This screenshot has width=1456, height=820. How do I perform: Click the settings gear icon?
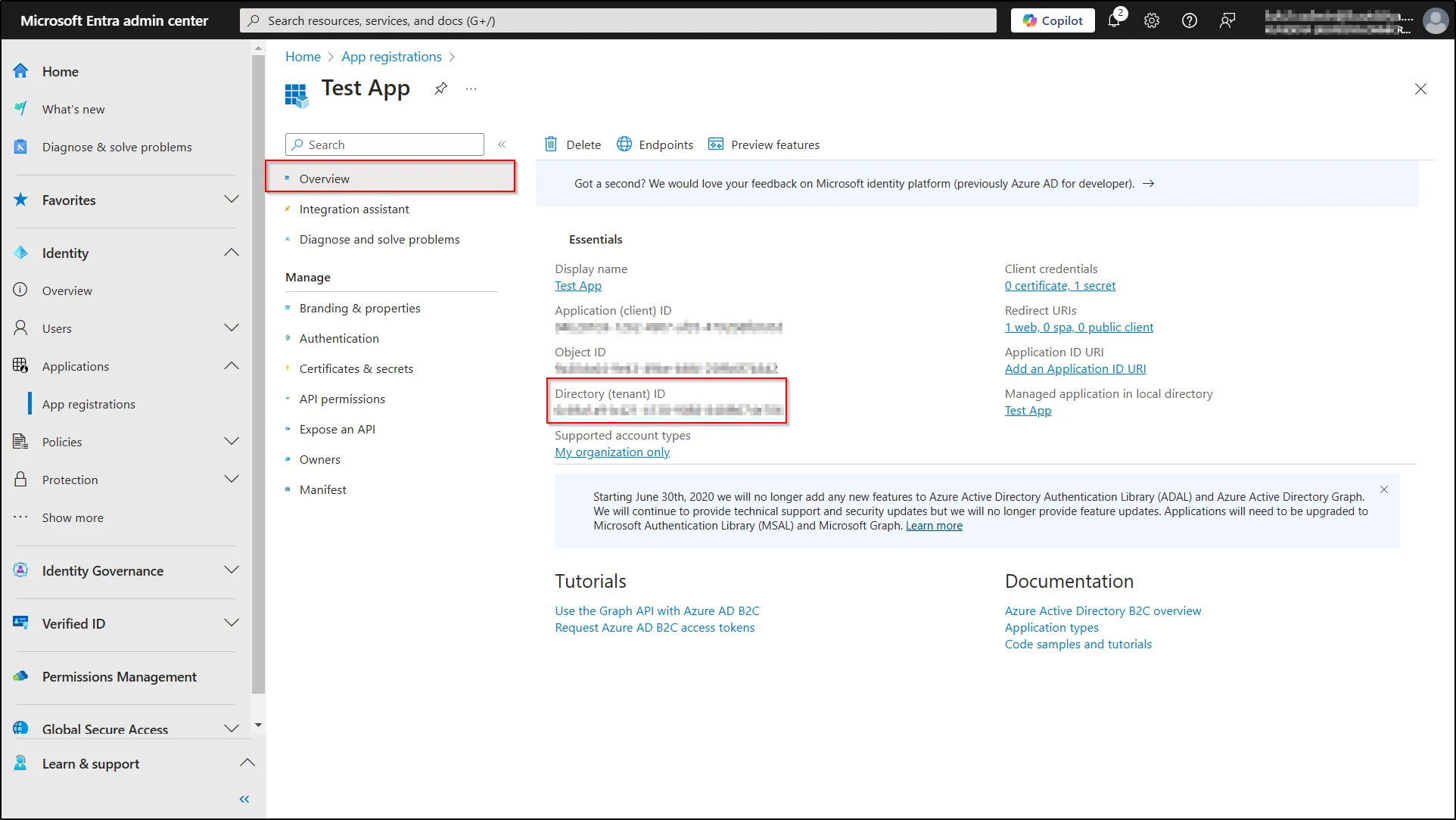pyautogui.click(x=1150, y=19)
